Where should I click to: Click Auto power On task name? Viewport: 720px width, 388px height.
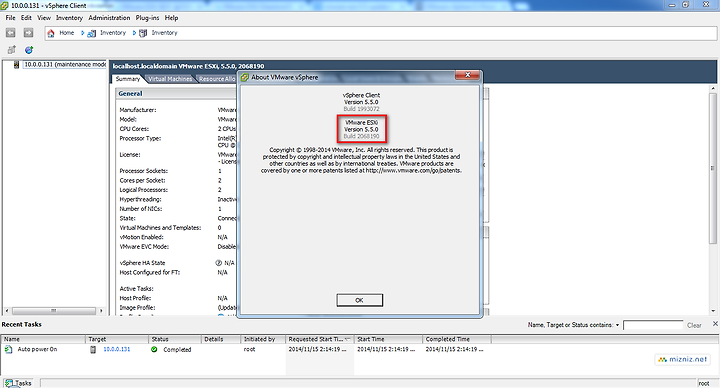(37, 349)
